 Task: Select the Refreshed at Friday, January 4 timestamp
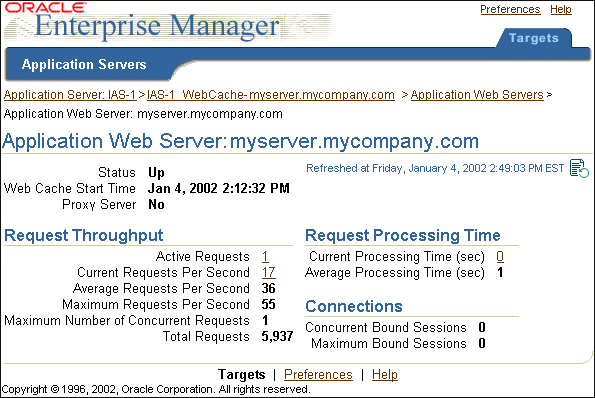pos(435,168)
